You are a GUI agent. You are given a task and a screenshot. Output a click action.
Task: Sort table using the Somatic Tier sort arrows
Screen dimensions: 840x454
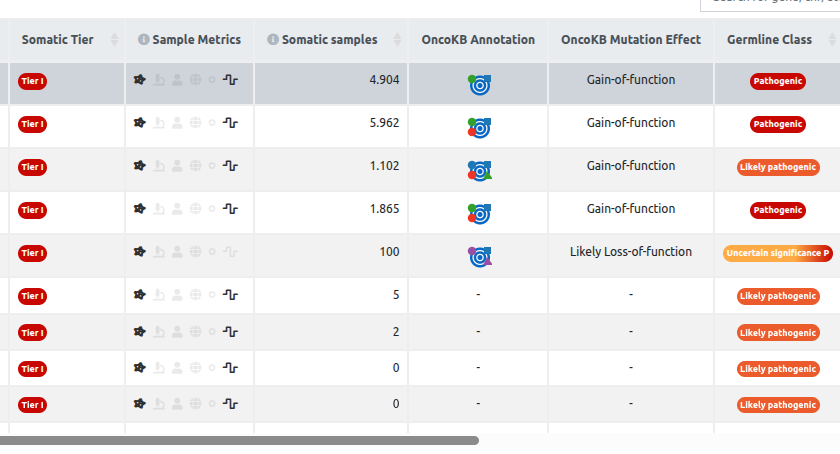point(114,40)
